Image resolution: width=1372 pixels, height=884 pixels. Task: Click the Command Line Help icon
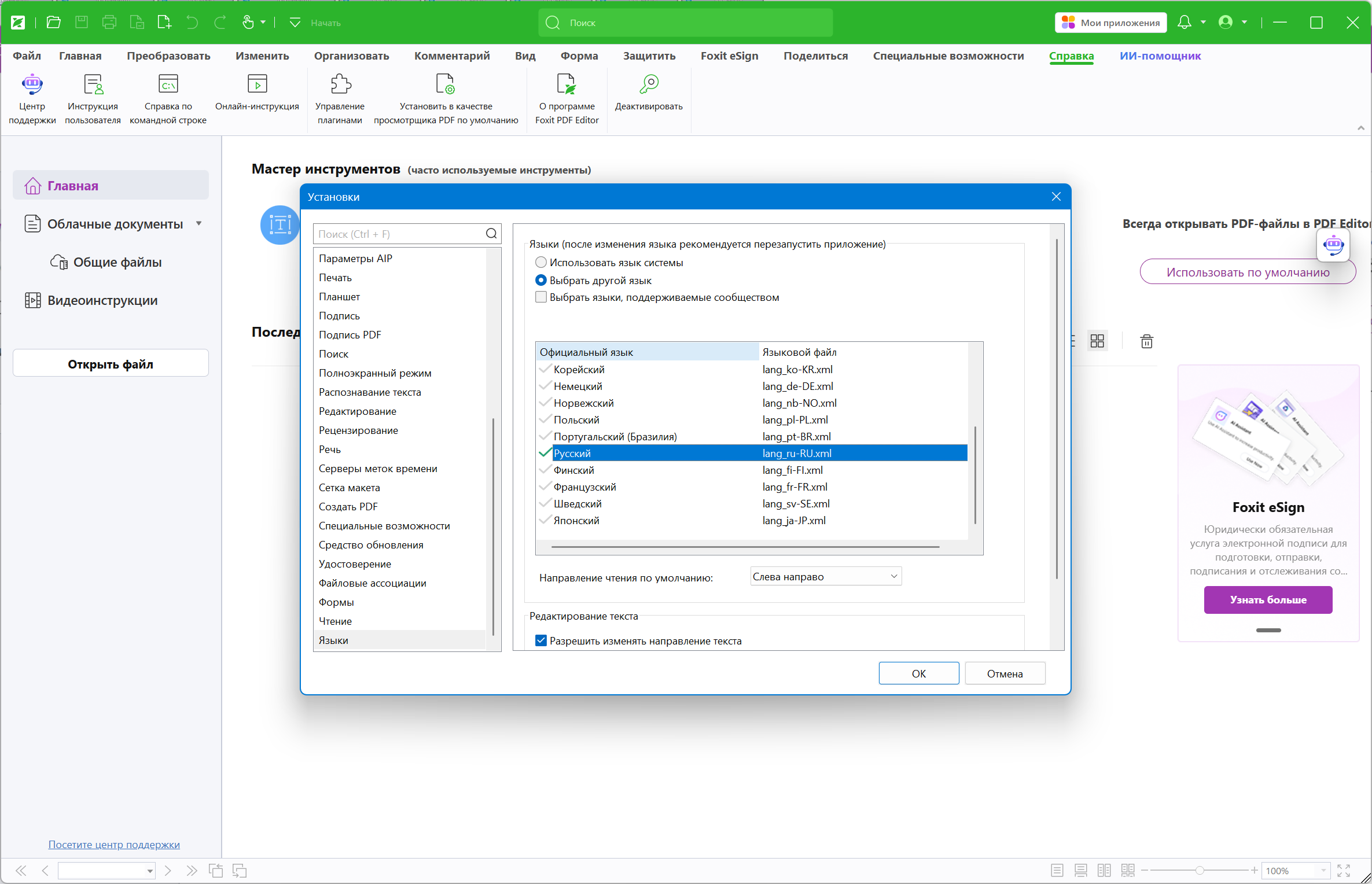[x=168, y=85]
